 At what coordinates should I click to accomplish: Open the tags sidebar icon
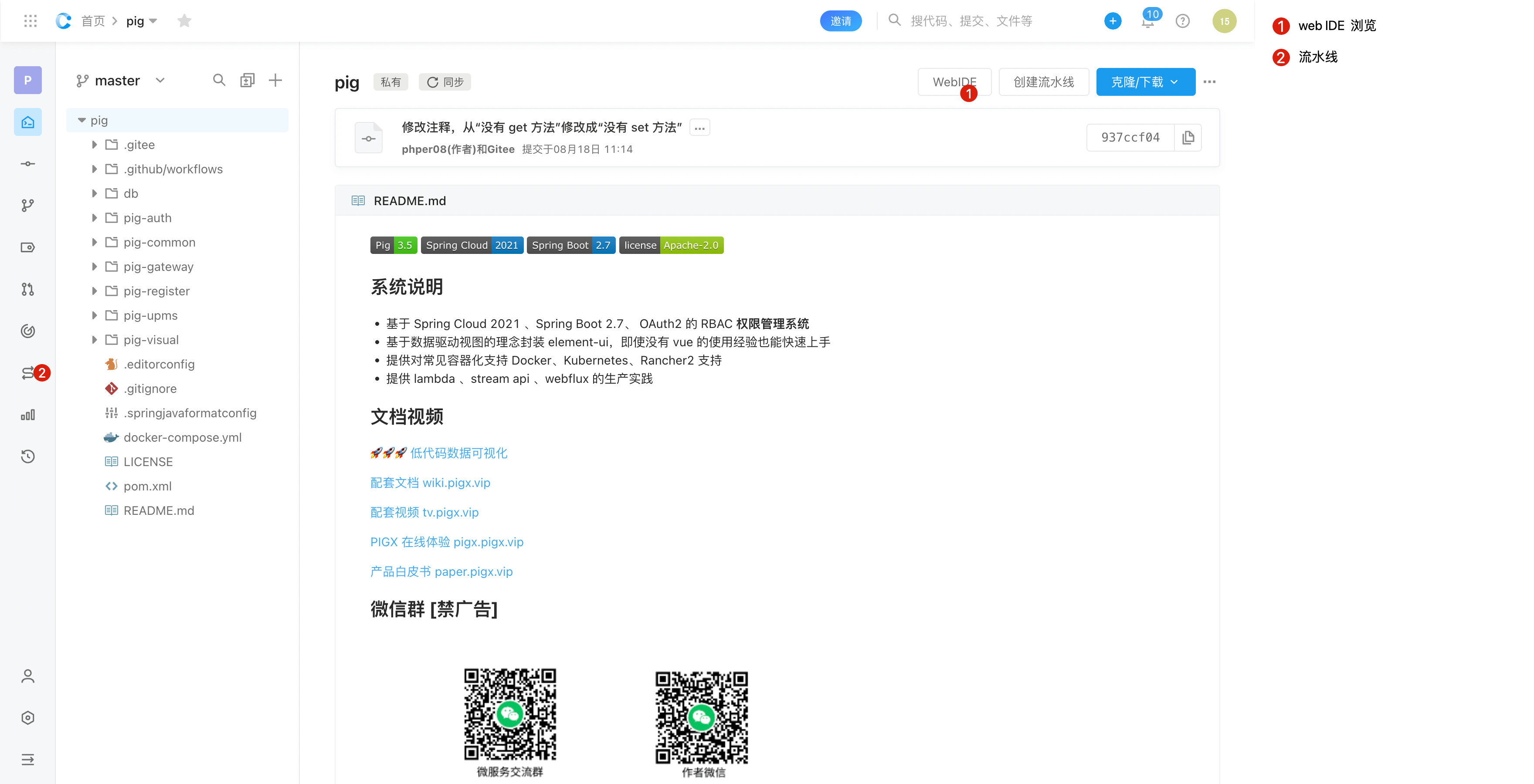[x=28, y=247]
